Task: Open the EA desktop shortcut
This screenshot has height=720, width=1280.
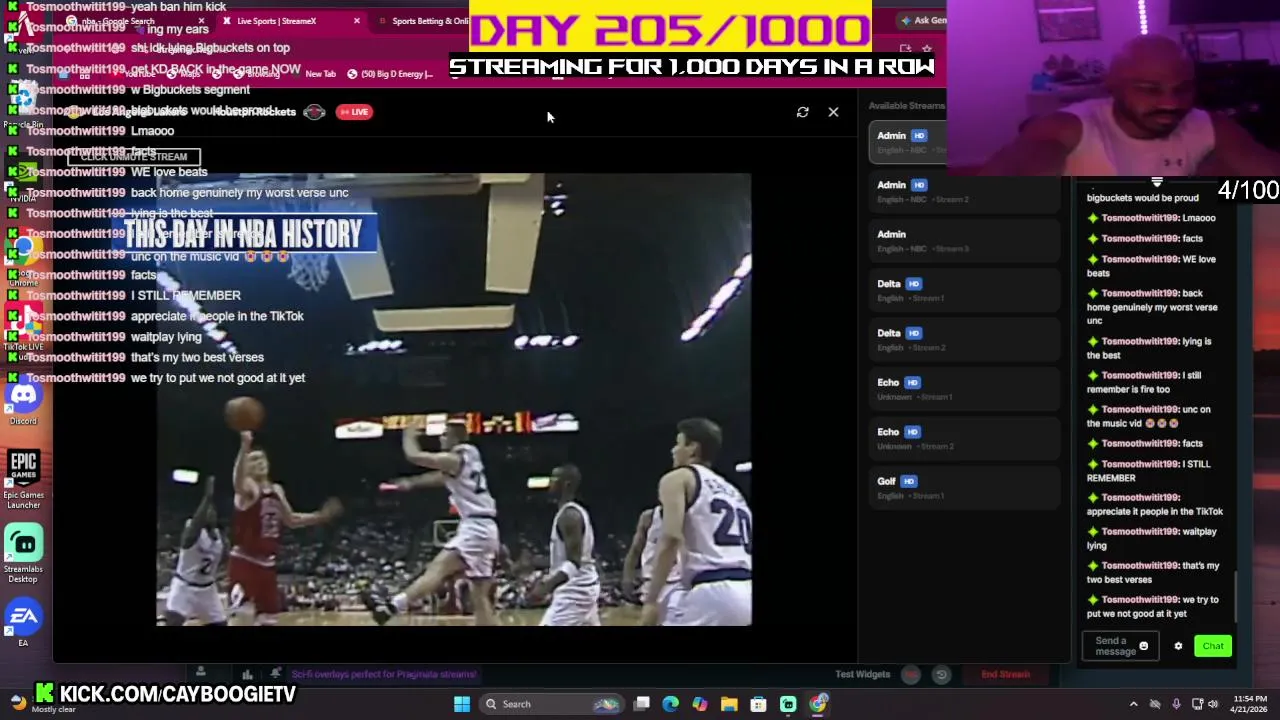Action: click(23, 623)
